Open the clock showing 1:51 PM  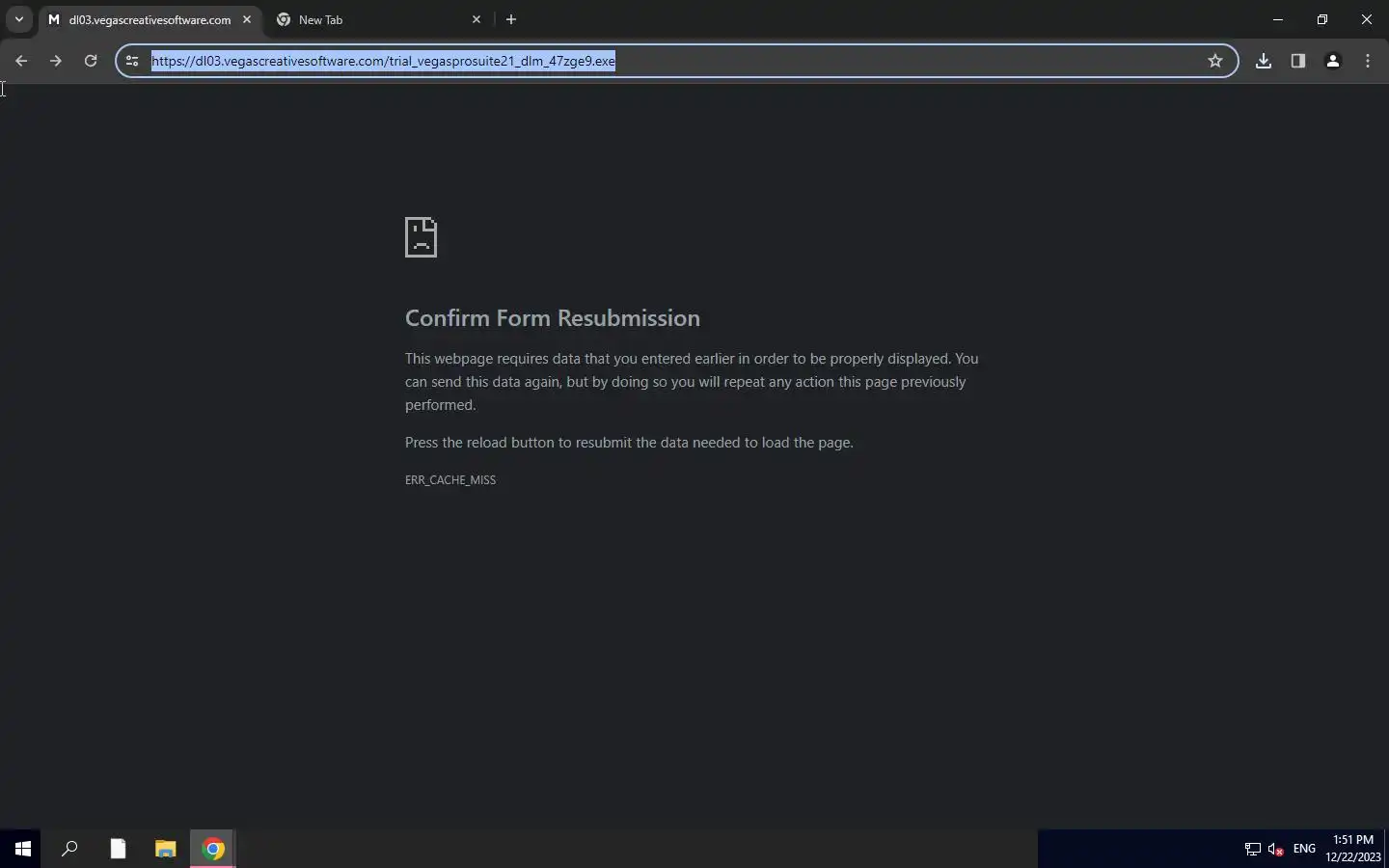[x=1352, y=849]
